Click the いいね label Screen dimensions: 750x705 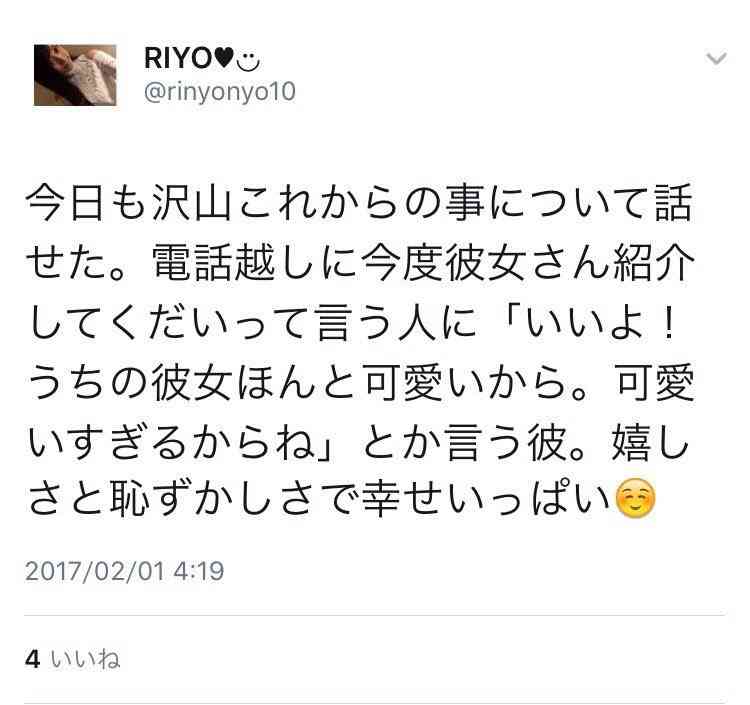[x=85, y=659]
